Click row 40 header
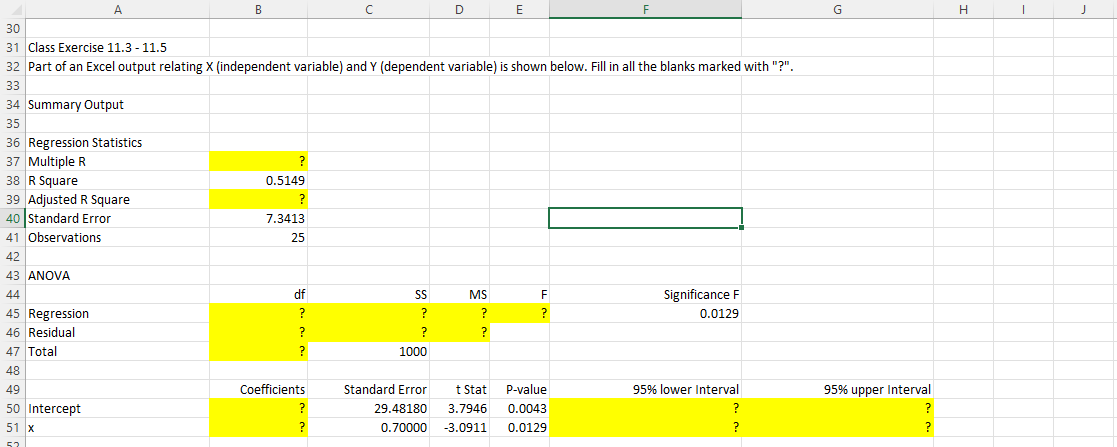1117x447 pixels. 13,218
